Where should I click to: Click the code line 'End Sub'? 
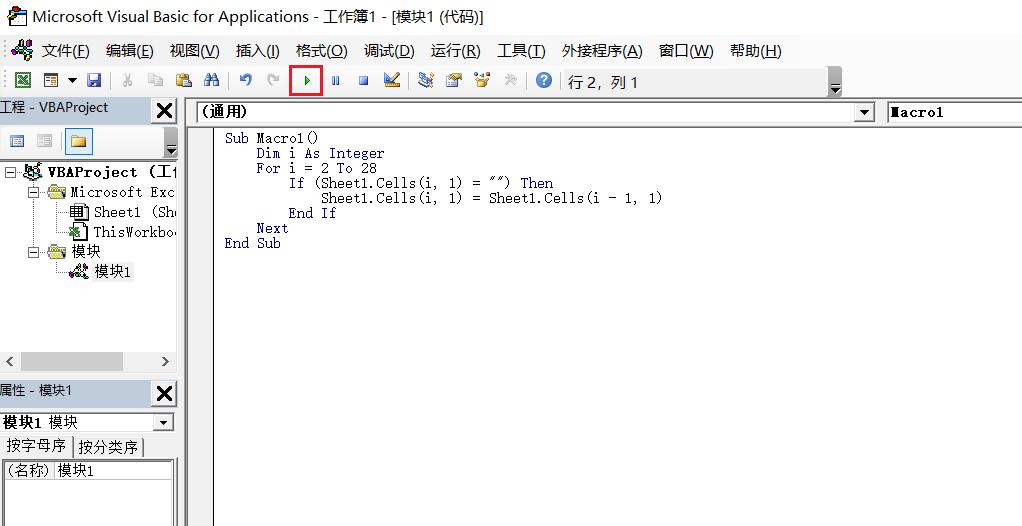[x=252, y=243]
